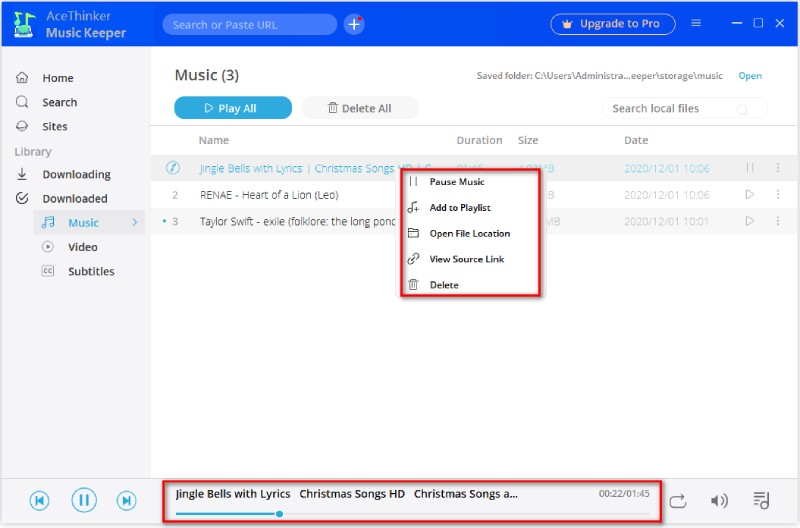Open Search page from sidebar
Image resolution: width=800 pixels, height=528 pixels.
(x=59, y=102)
